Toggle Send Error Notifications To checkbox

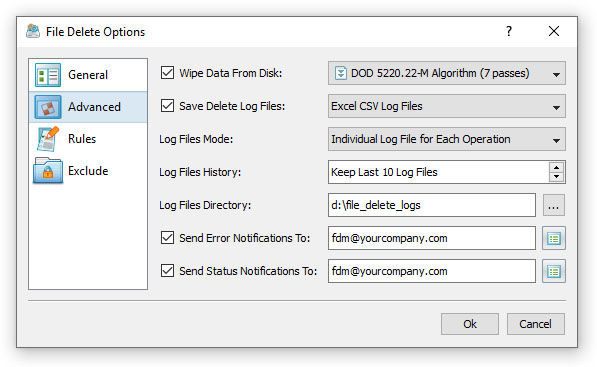[168, 238]
